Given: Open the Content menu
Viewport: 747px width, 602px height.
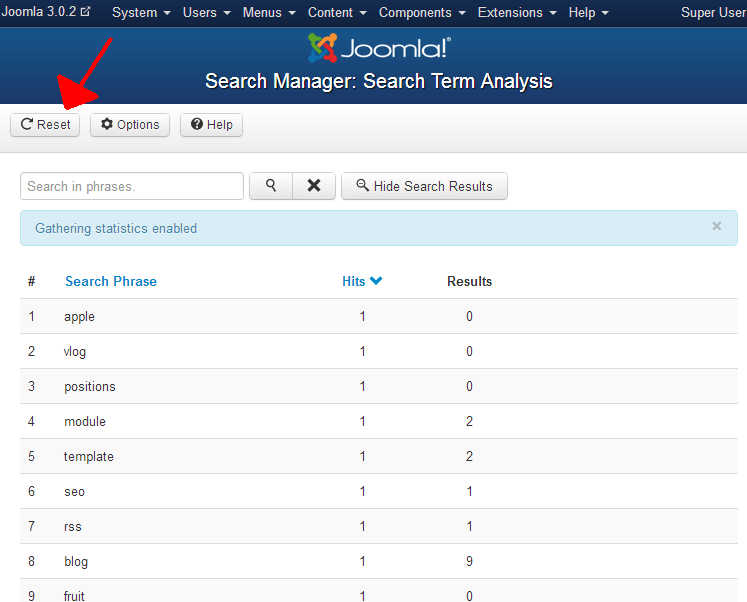Looking at the screenshot, I should [336, 12].
